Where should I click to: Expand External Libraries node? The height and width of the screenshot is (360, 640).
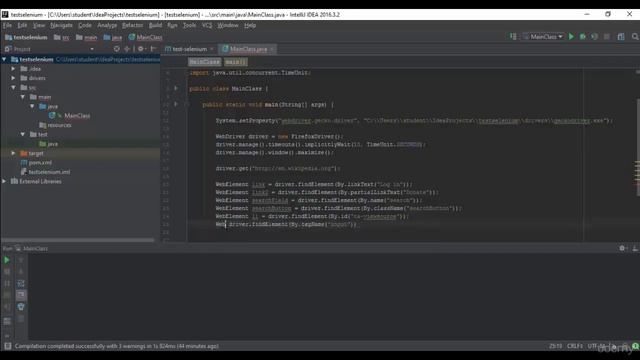pyautogui.click(x=4, y=181)
